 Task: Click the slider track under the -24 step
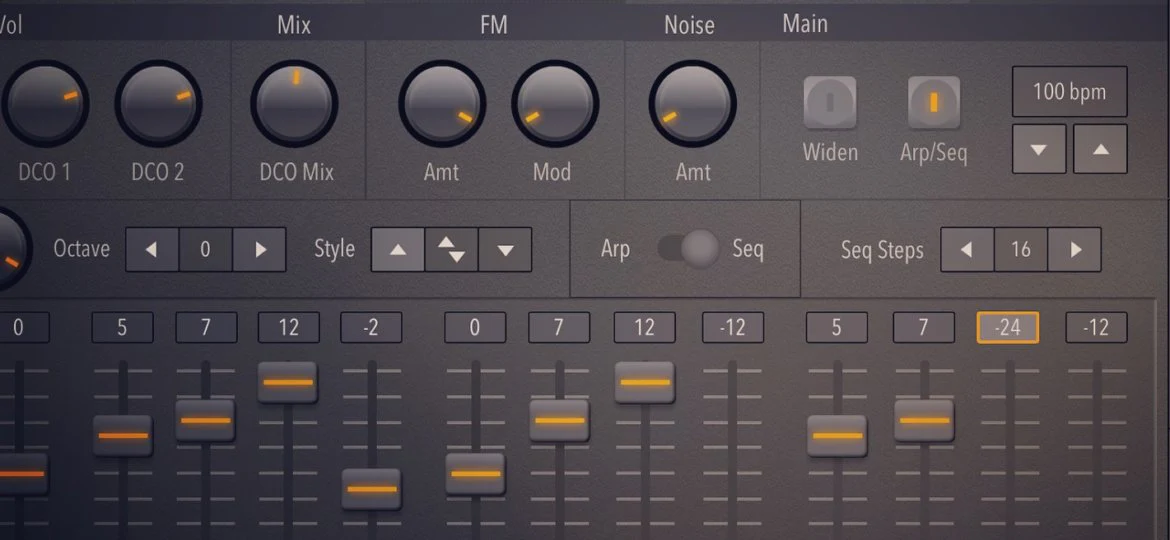click(1010, 450)
